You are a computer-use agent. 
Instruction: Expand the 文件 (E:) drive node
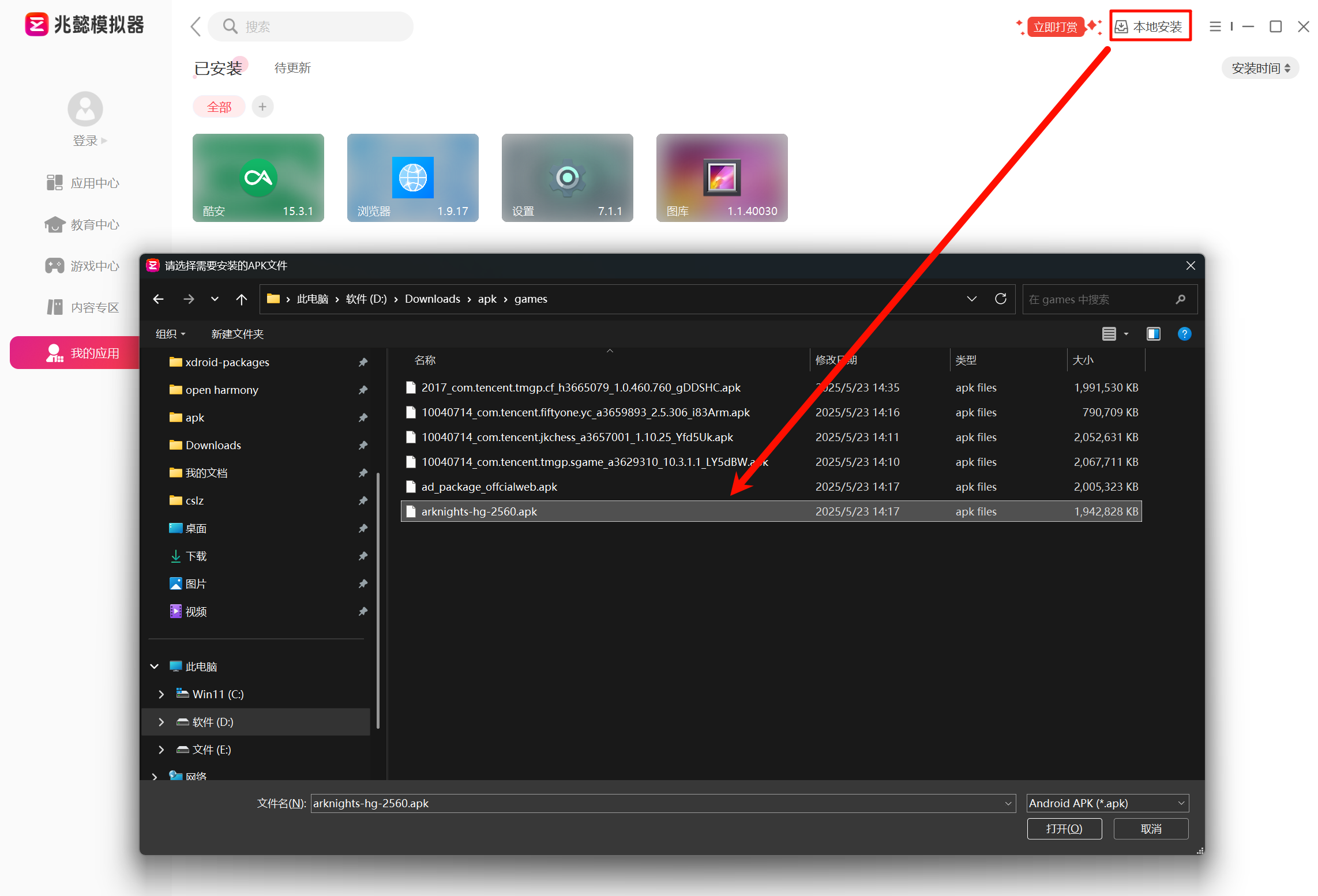(161, 750)
